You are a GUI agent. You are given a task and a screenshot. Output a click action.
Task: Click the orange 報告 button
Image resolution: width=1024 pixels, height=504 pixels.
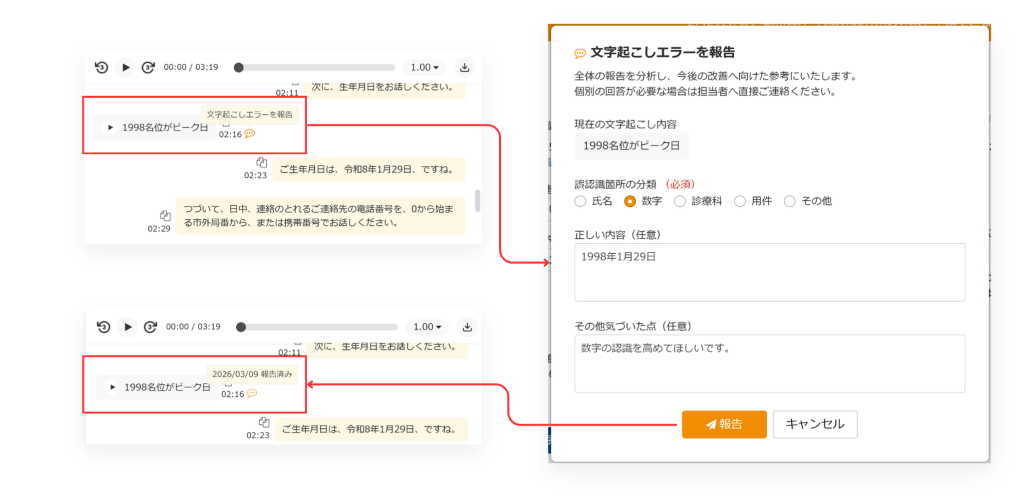[724, 424]
